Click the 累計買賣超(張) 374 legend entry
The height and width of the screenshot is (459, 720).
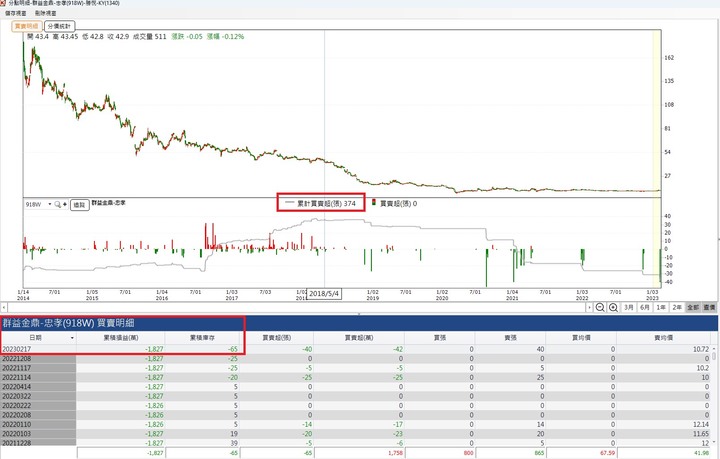(321, 203)
